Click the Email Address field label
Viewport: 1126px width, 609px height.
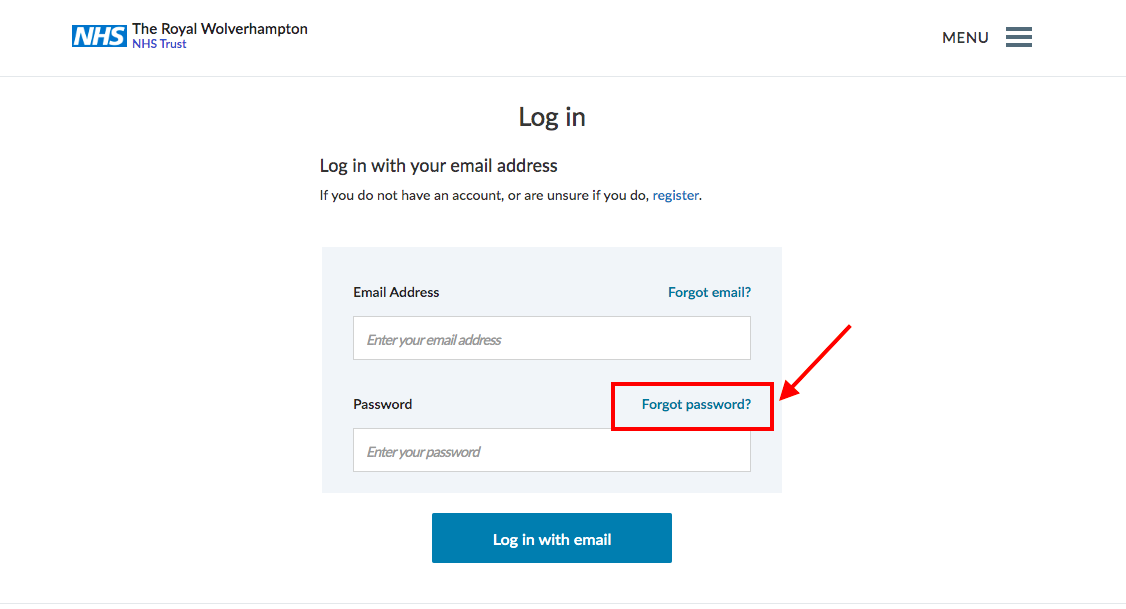point(396,292)
